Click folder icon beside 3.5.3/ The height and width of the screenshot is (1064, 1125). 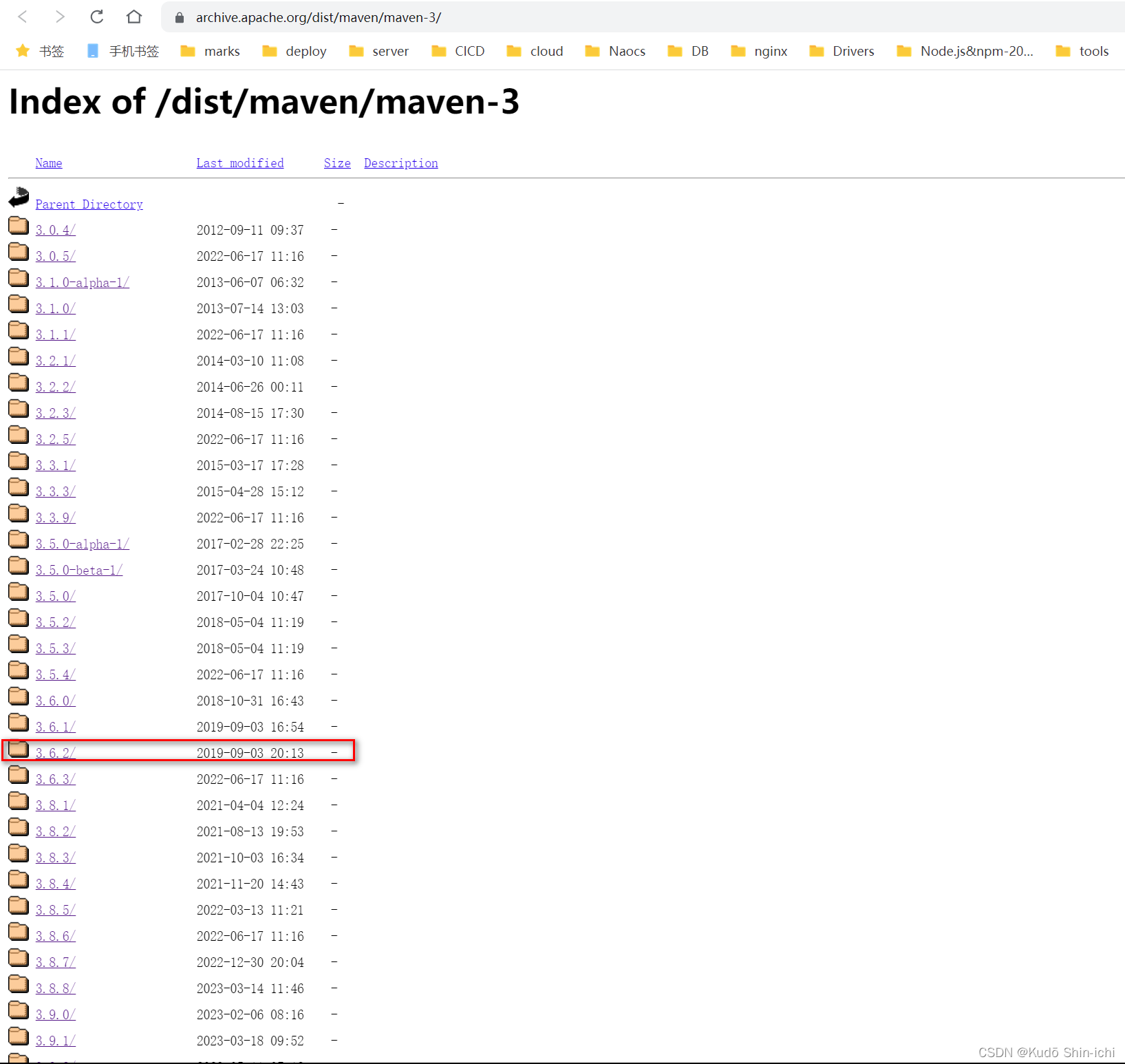pyautogui.click(x=19, y=643)
